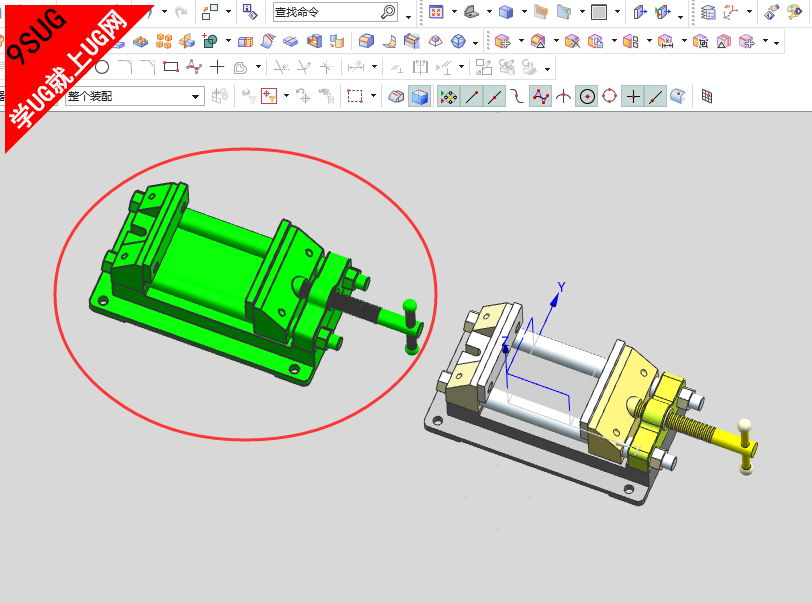The image size is (812, 603).
Task: Click the wireframe sphere icon in feature toolbar
Action: point(458,41)
